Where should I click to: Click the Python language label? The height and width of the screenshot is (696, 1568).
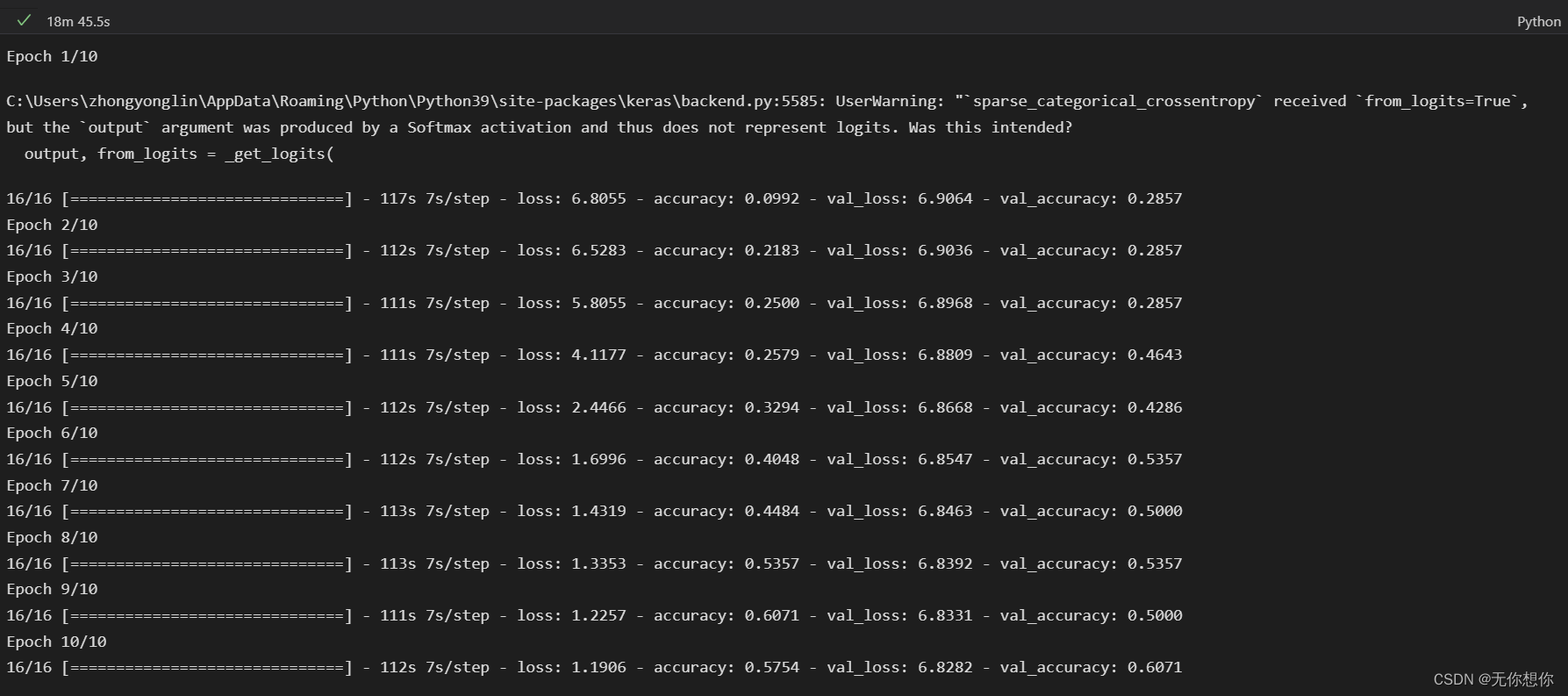[x=1538, y=22]
